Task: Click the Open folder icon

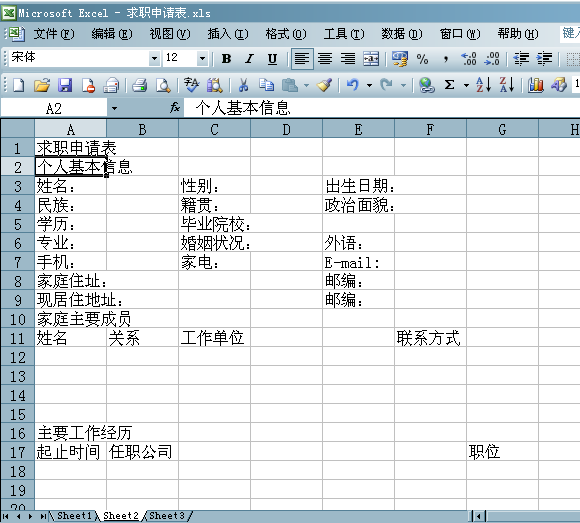Action: click(x=42, y=85)
